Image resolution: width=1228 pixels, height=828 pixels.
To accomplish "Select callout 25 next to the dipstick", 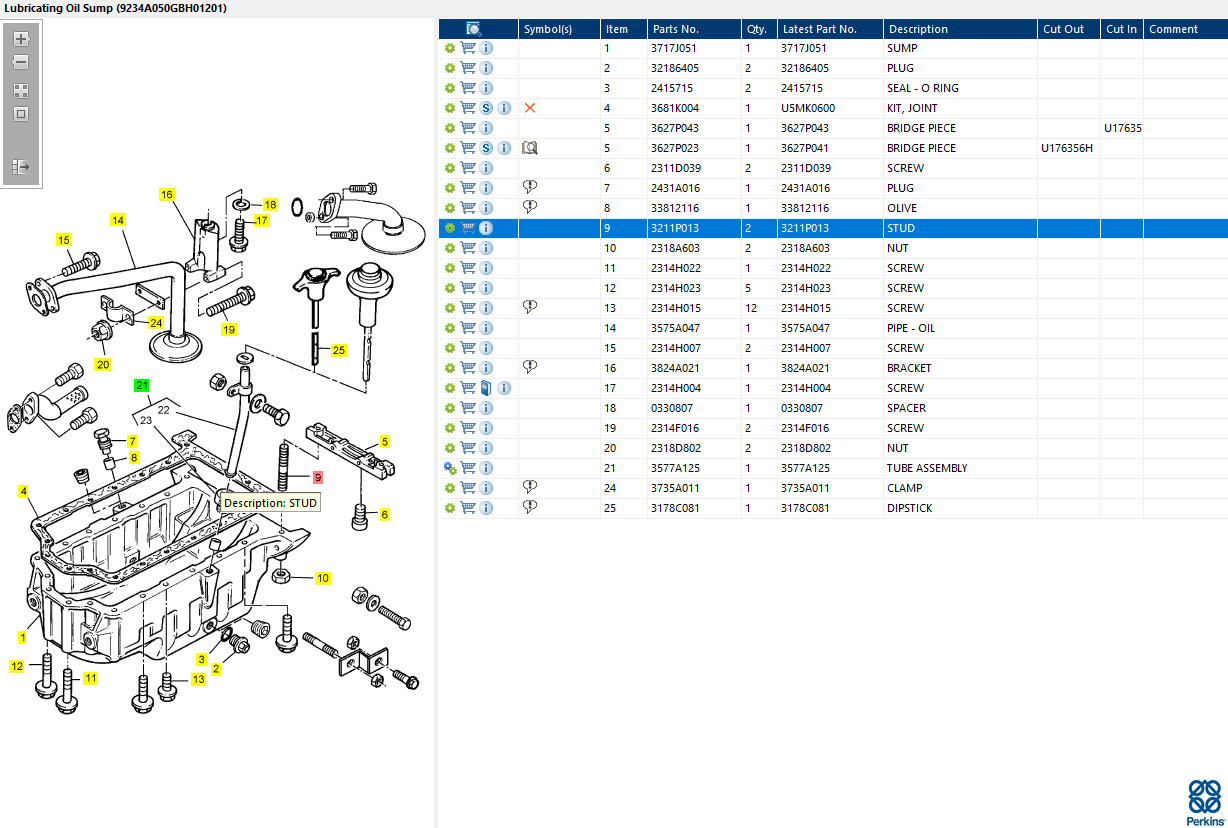I will (x=339, y=350).
